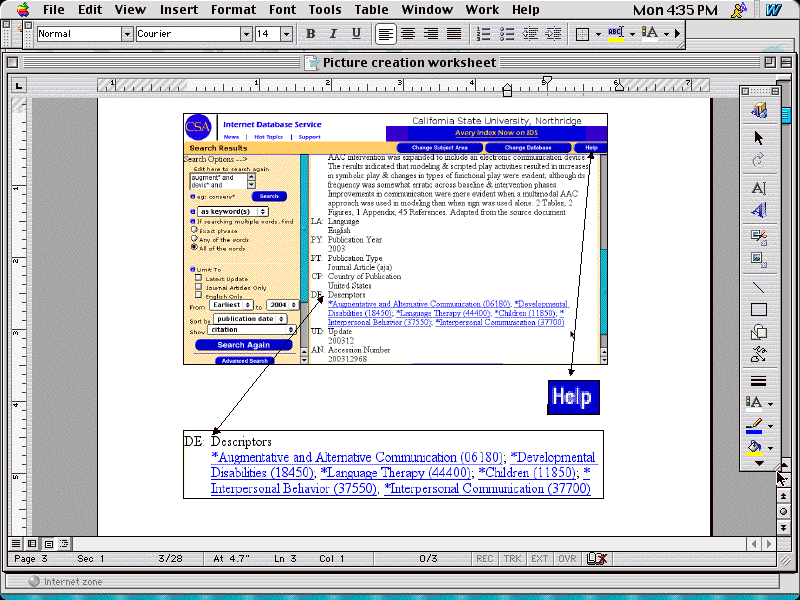The image size is (800, 600).
Task: Decrease the paragraph indent
Action: 530,34
